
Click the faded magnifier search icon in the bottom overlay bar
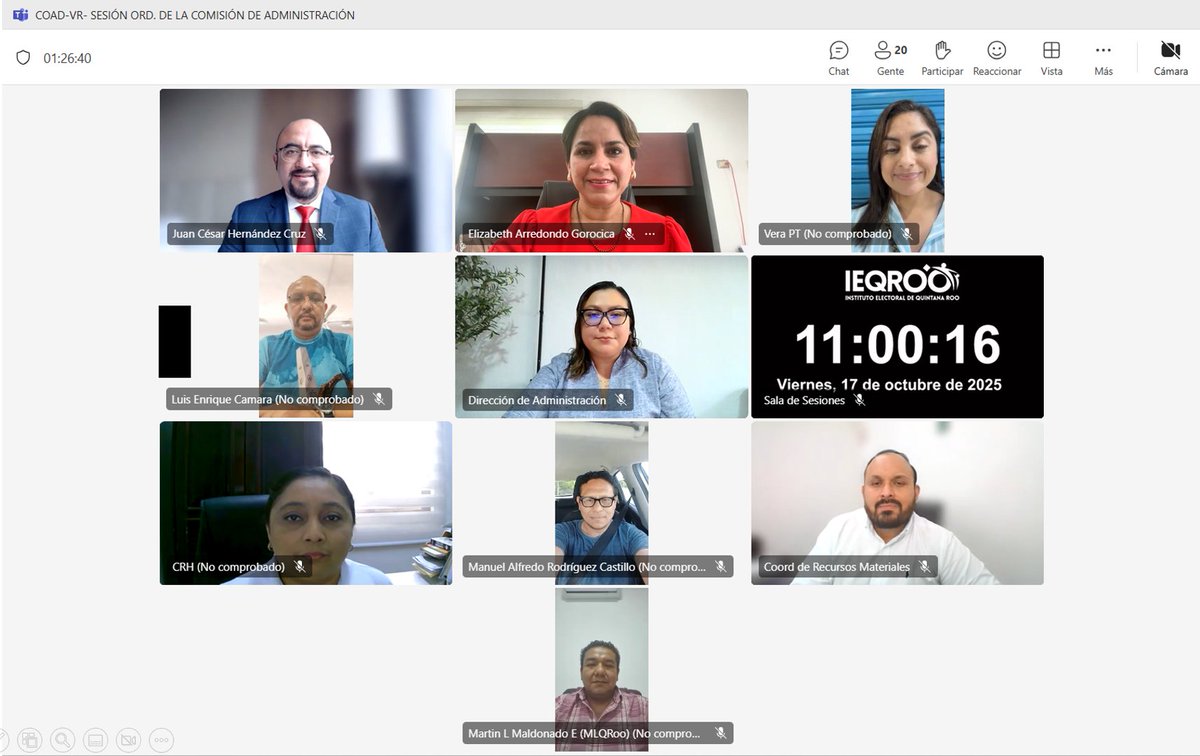[x=62, y=740]
